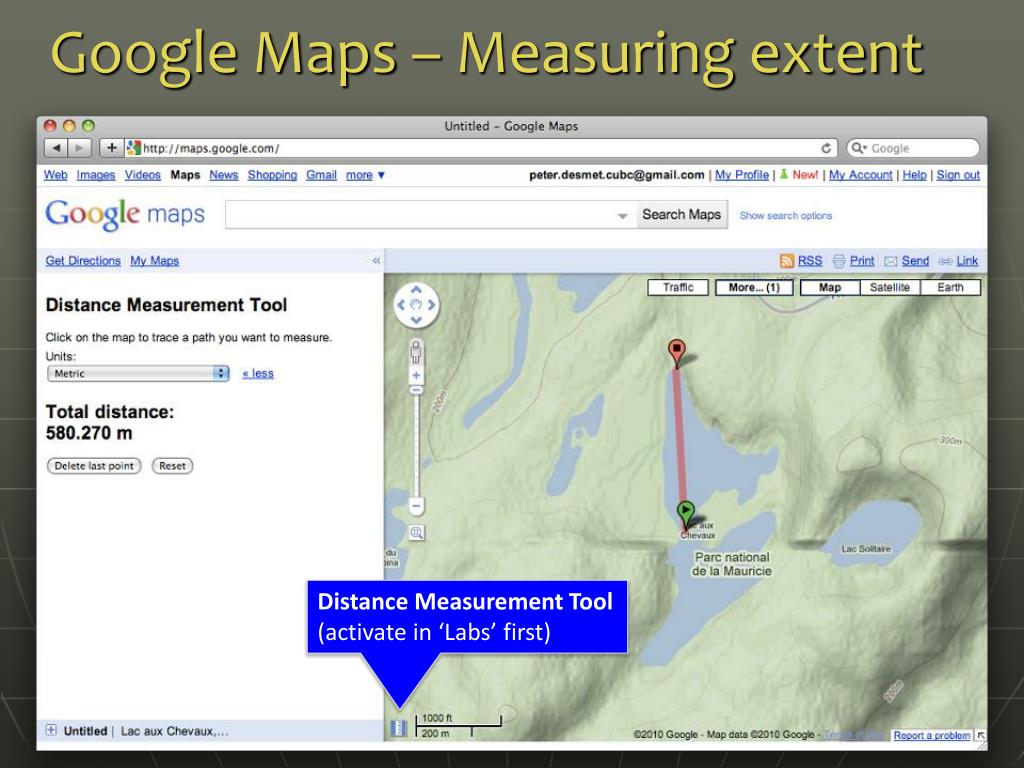This screenshot has width=1024, height=768.
Task: Pan the map up with the top arrow
Action: tap(416, 289)
